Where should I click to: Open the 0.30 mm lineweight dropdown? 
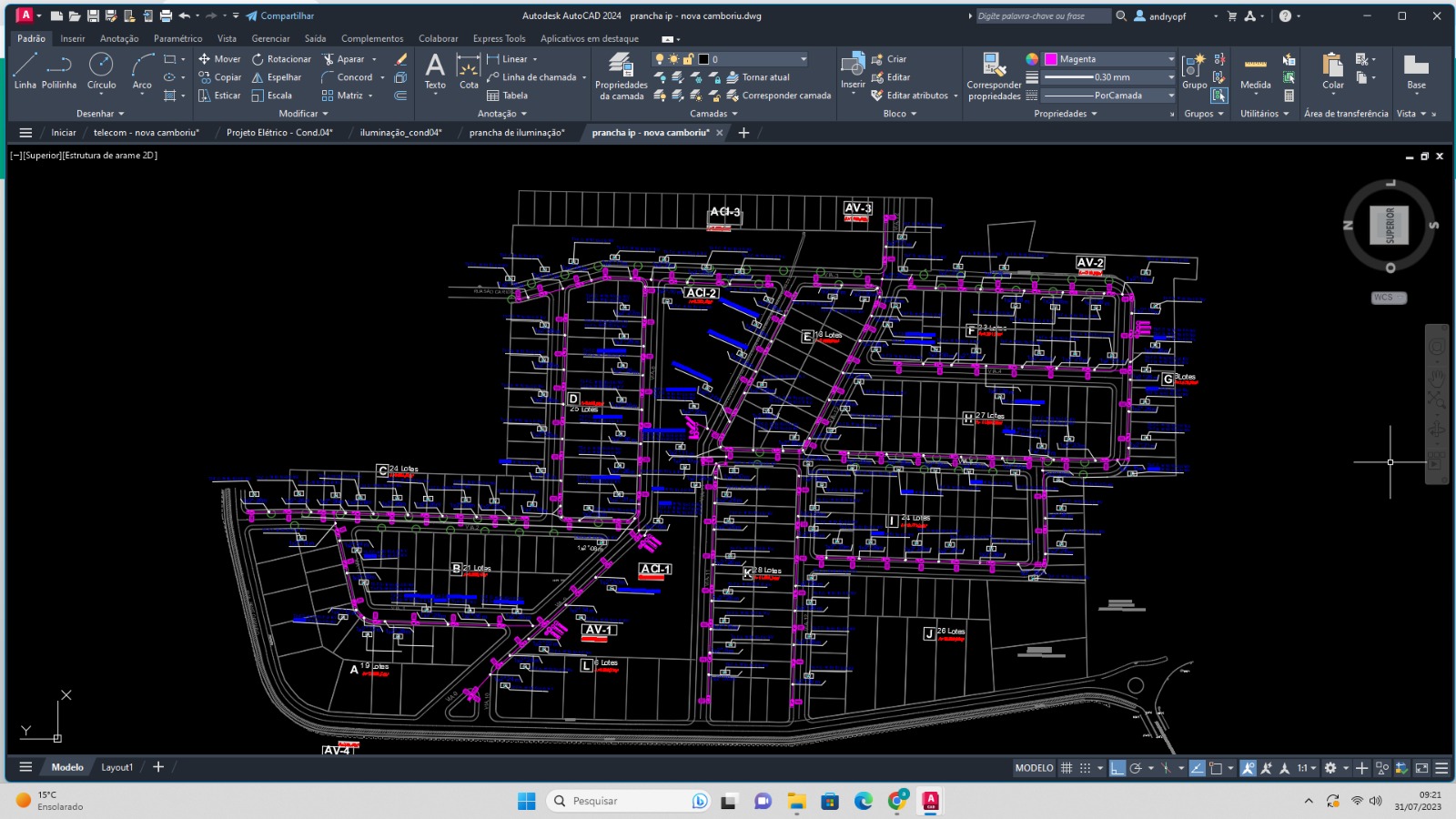pyautogui.click(x=1170, y=77)
